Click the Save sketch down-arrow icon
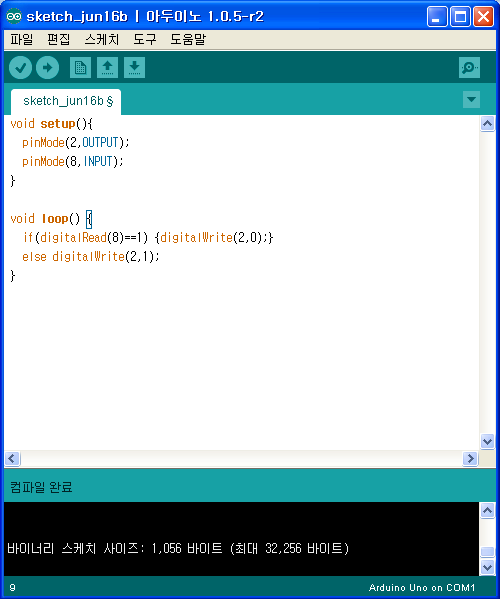Viewport: 500px width, 599px height. coord(134,68)
